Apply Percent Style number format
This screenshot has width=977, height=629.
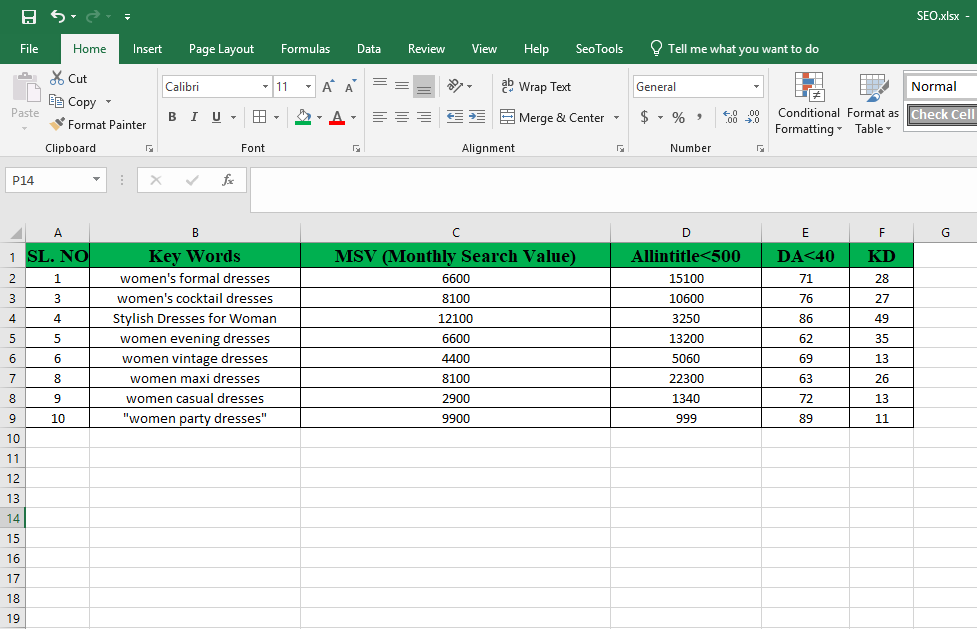click(678, 118)
